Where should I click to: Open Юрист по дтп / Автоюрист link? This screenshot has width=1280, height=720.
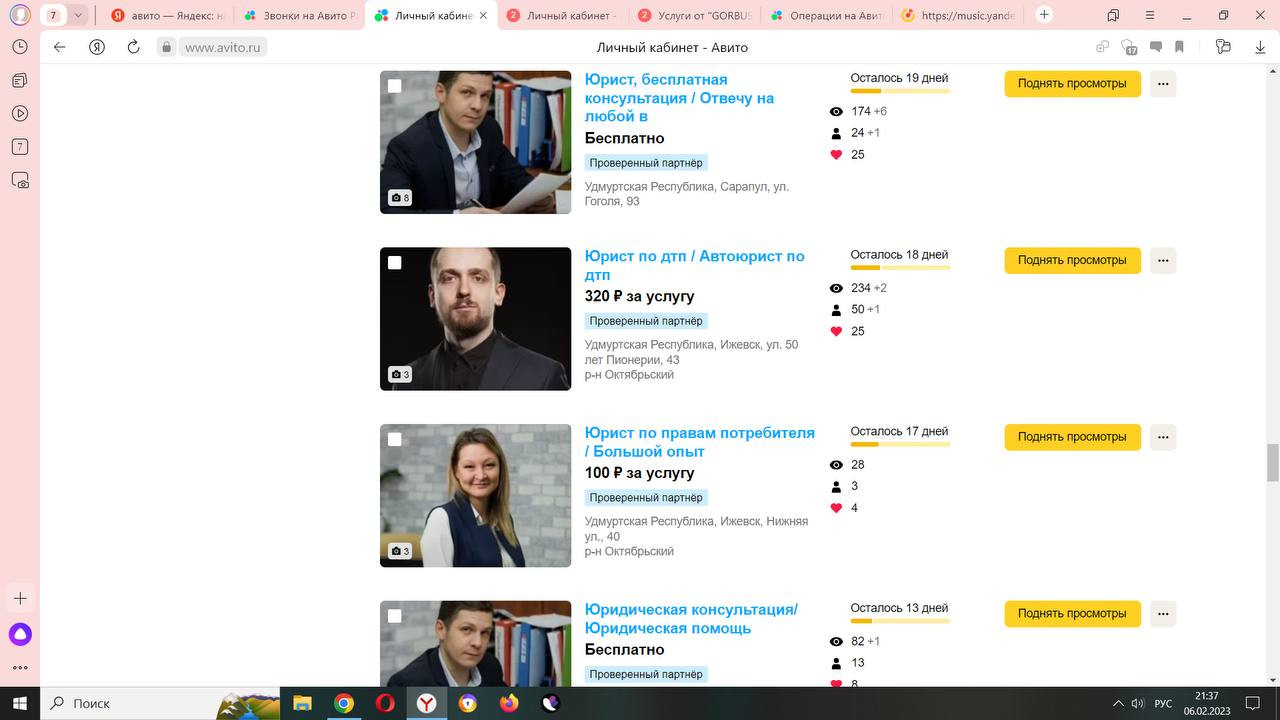(695, 266)
